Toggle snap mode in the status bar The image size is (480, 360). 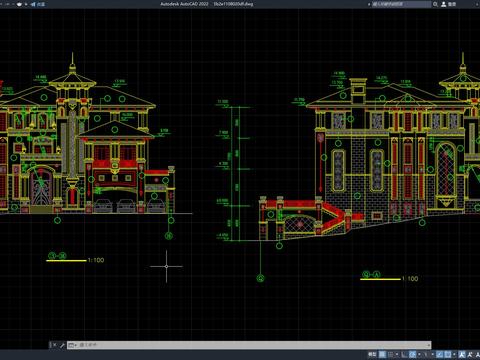click(x=390, y=354)
